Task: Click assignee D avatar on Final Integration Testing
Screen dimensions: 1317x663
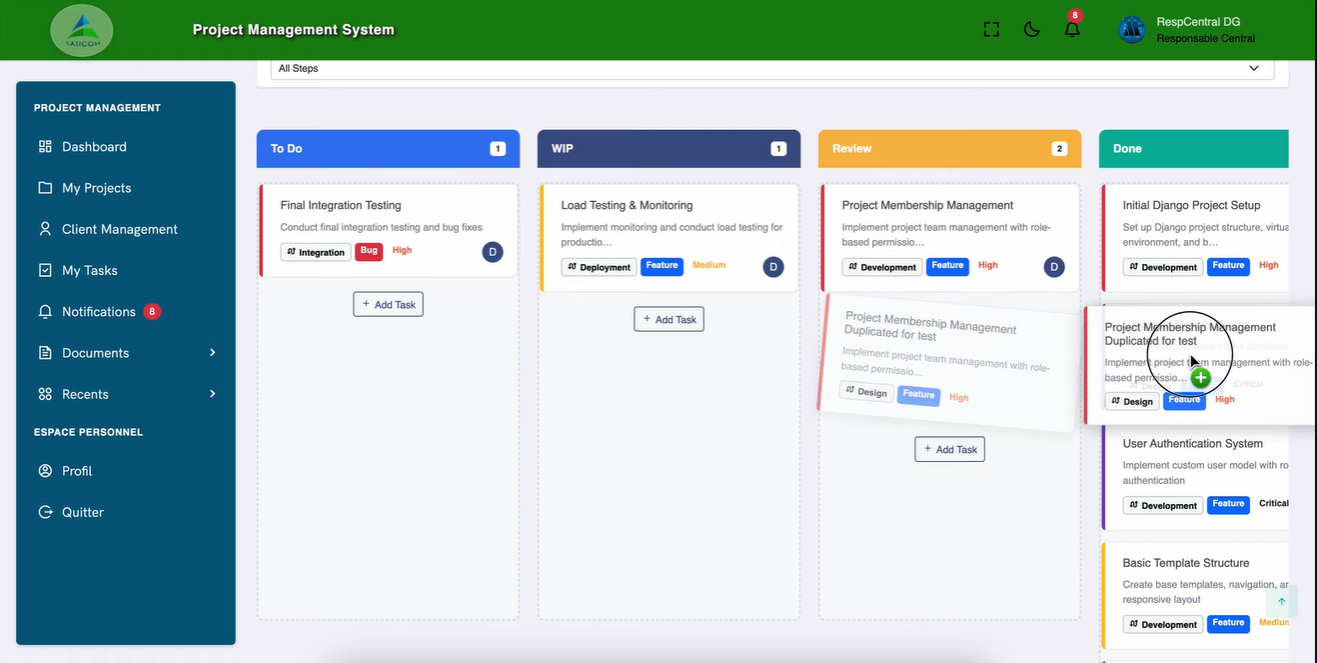Action: click(492, 252)
